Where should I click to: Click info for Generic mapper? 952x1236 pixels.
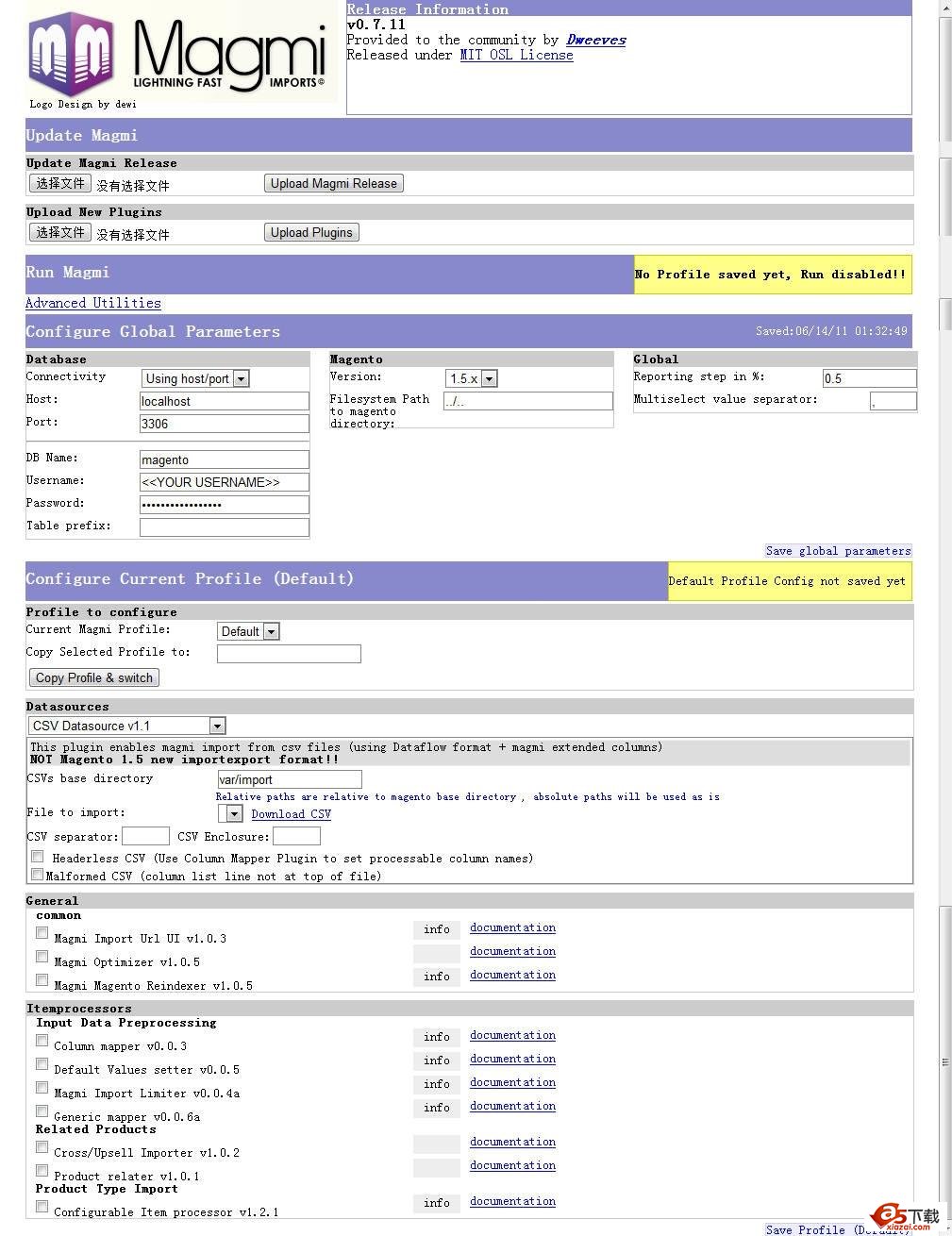pyautogui.click(x=436, y=1108)
